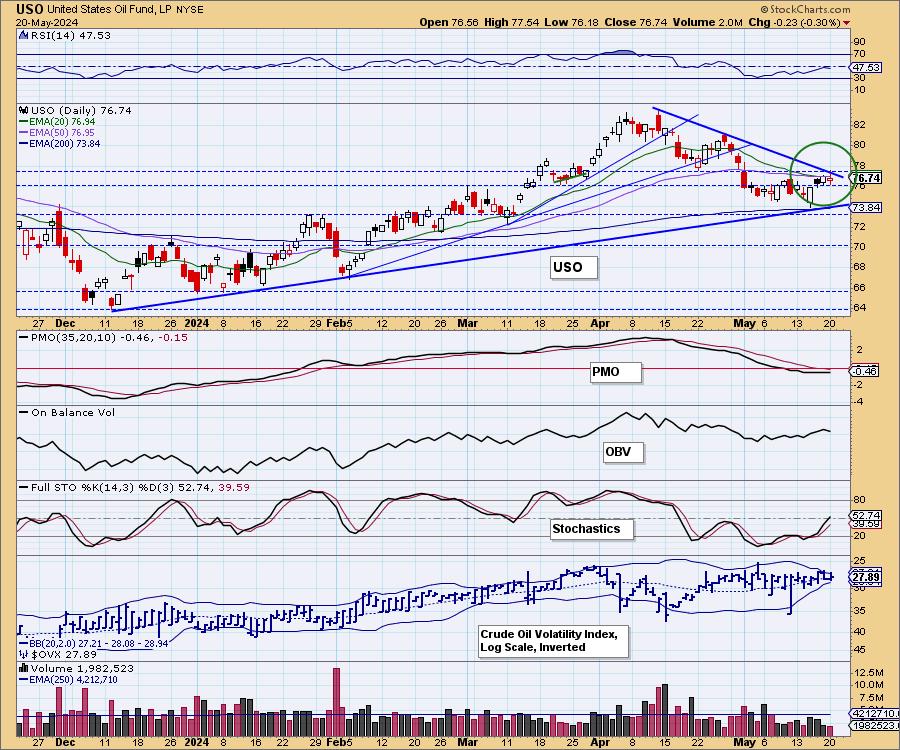Click the 'United States Oil Fund, LP' name
900x750 pixels.
tap(107, 10)
